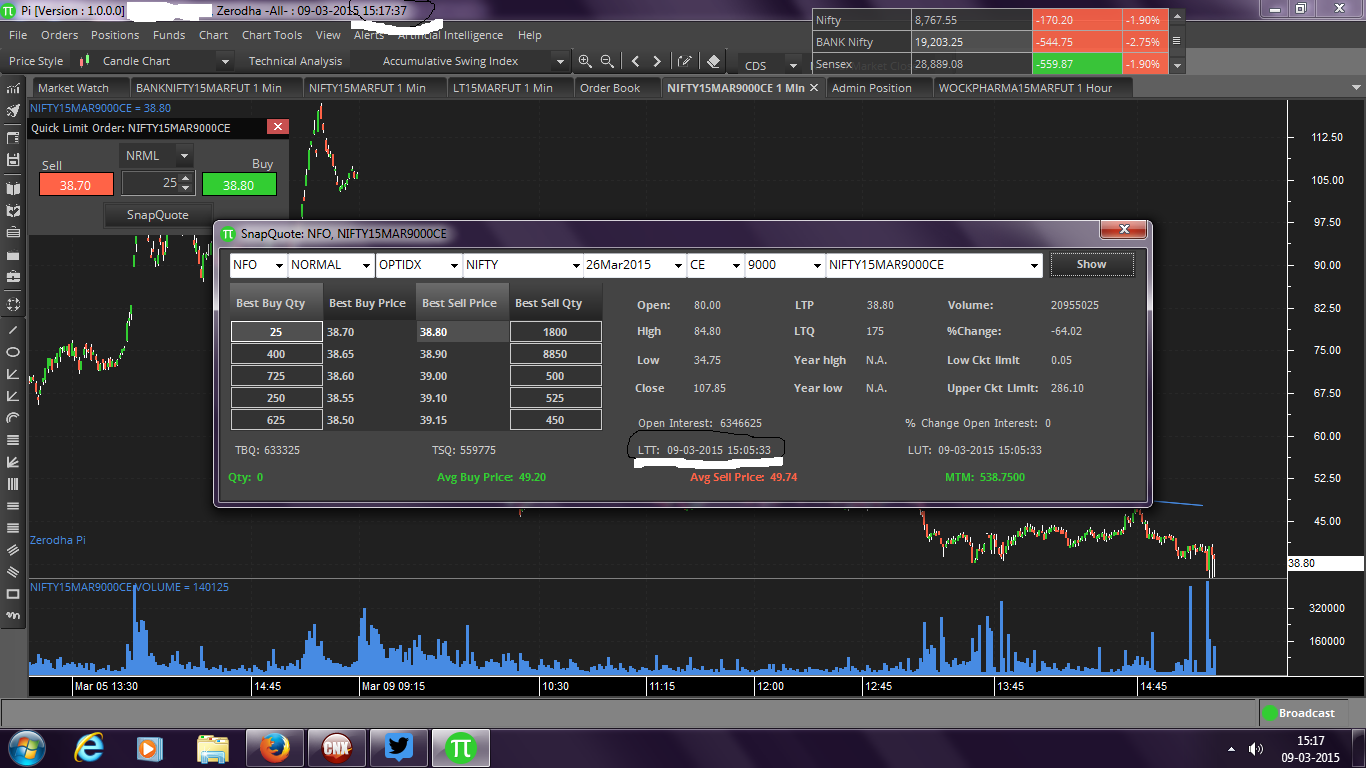The image size is (1366, 768).
Task: Increase quantity with the stepper up arrow
Action: (185, 178)
